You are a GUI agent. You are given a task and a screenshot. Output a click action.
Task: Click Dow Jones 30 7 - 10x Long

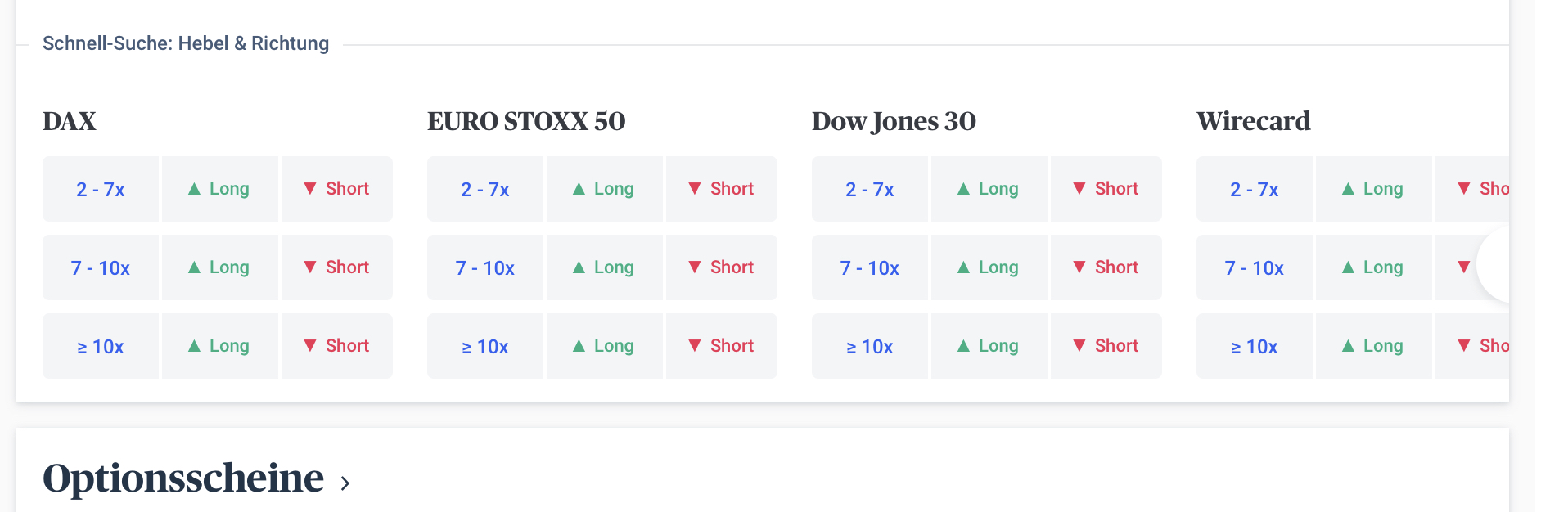(989, 267)
